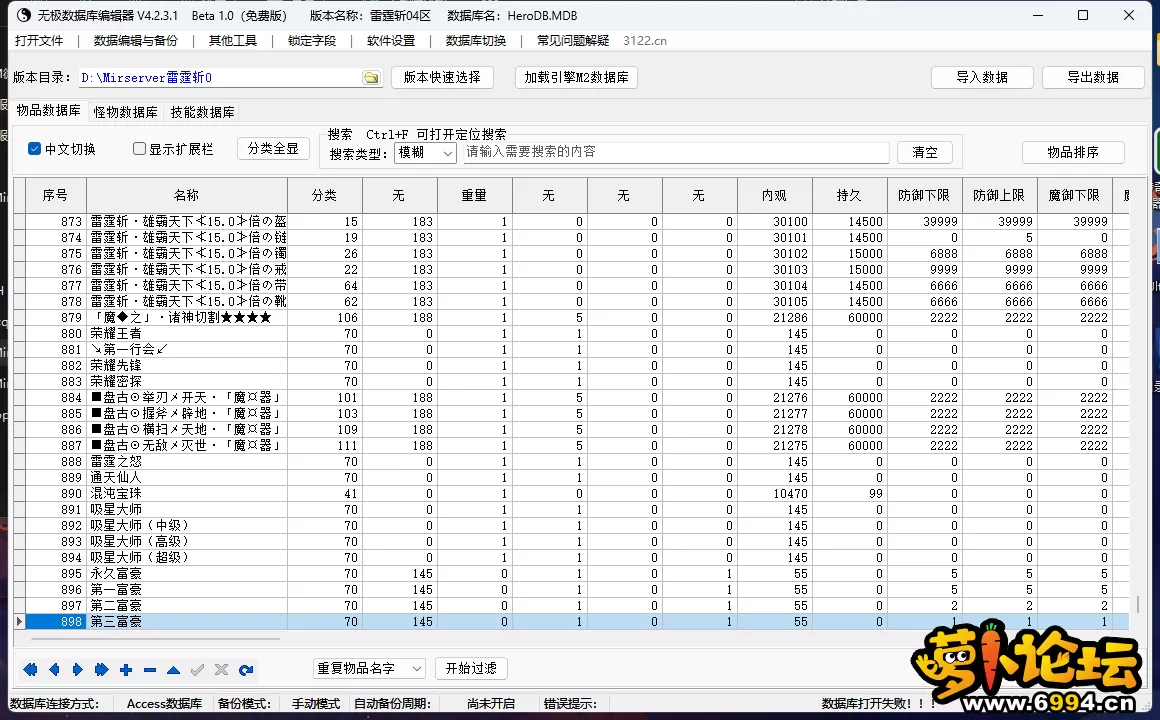This screenshot has height=720, width=1160.
Task: Click the 清空 search button
Action: 925,152
